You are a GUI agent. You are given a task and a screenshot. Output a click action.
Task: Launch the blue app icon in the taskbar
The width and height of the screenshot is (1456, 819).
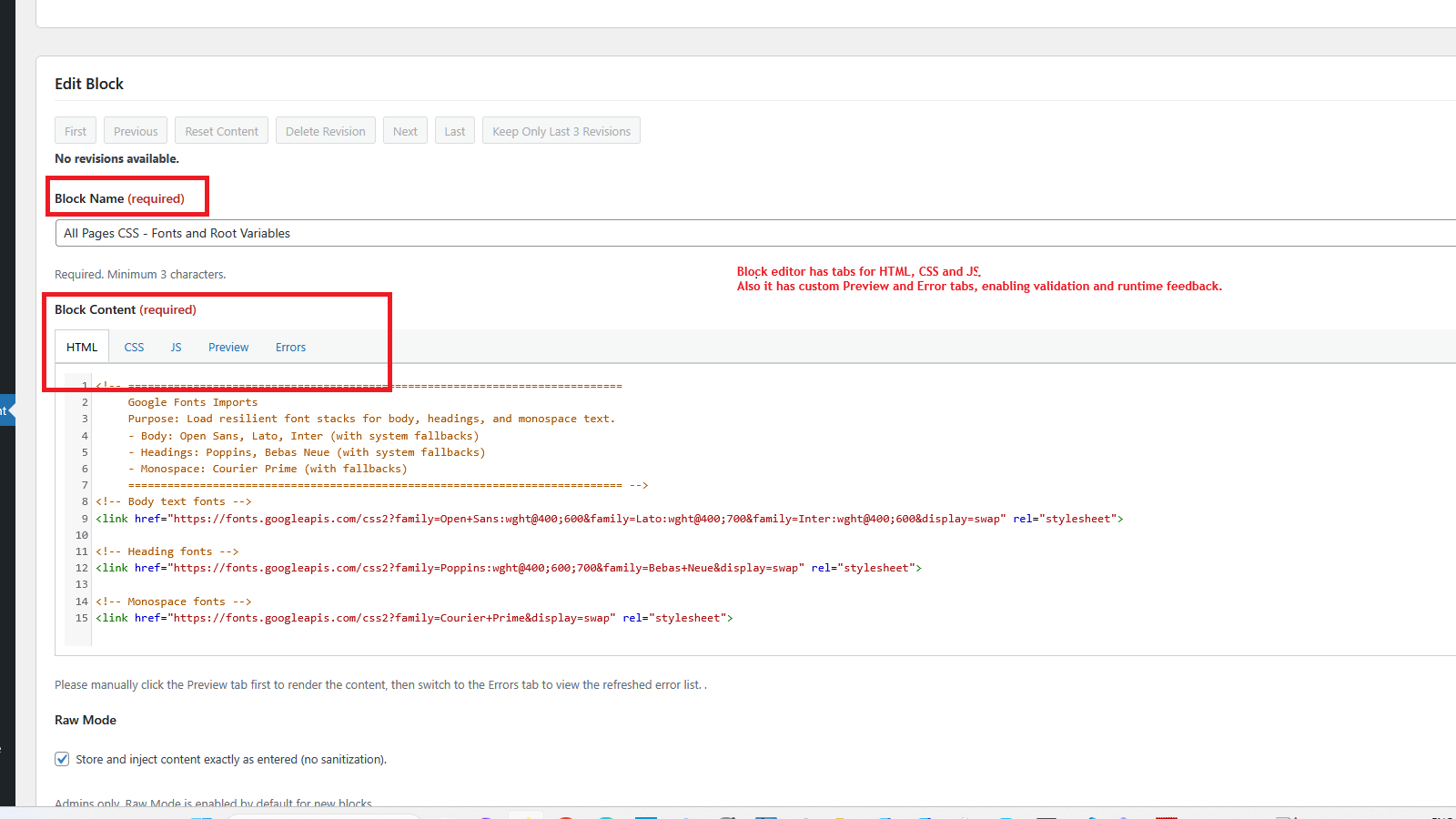click(x=646, y=816)
